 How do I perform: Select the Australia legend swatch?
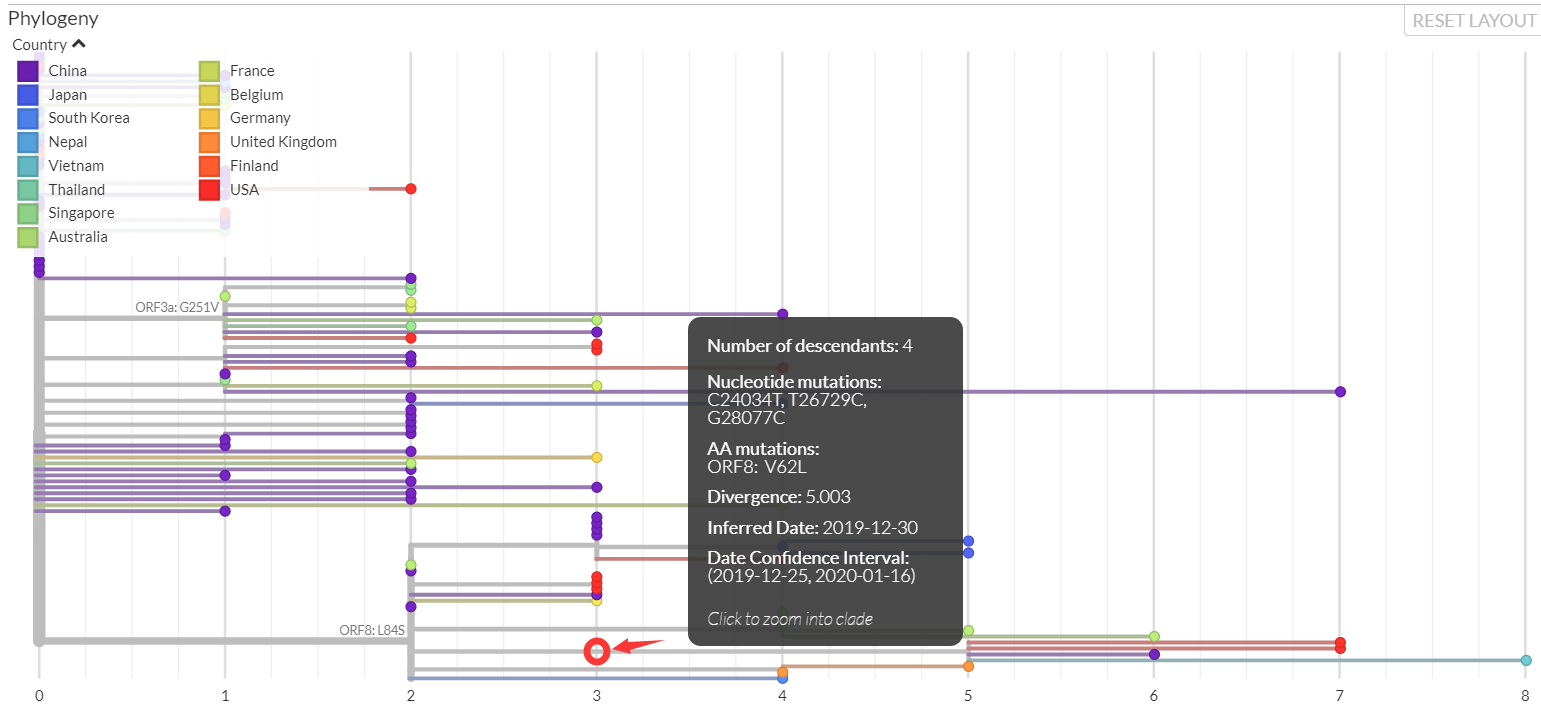[x=28, y=237]
